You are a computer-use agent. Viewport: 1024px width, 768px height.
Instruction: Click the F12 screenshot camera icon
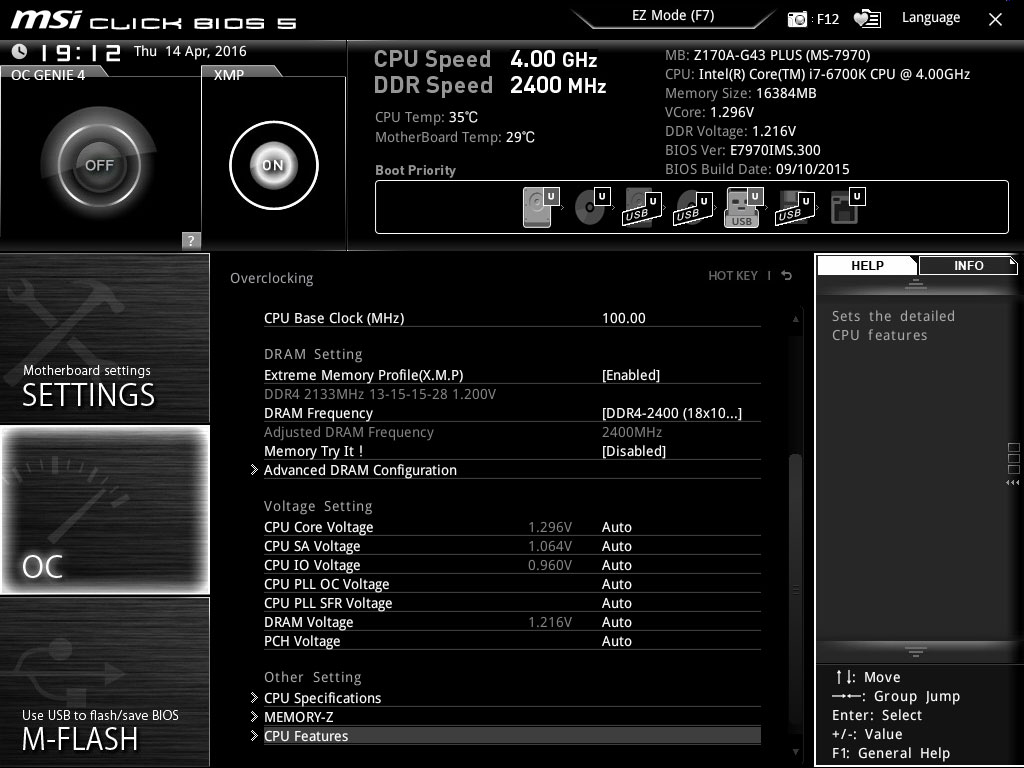click(x=797, y=19)
